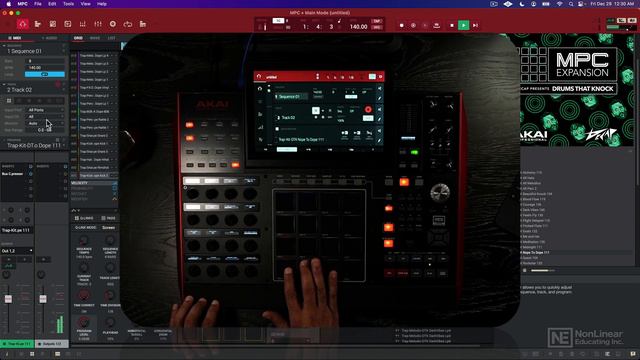Arm the Track 02 record button
Viewport: 640px width, 360px height.
pyautogui.click(x=58, y=84)
